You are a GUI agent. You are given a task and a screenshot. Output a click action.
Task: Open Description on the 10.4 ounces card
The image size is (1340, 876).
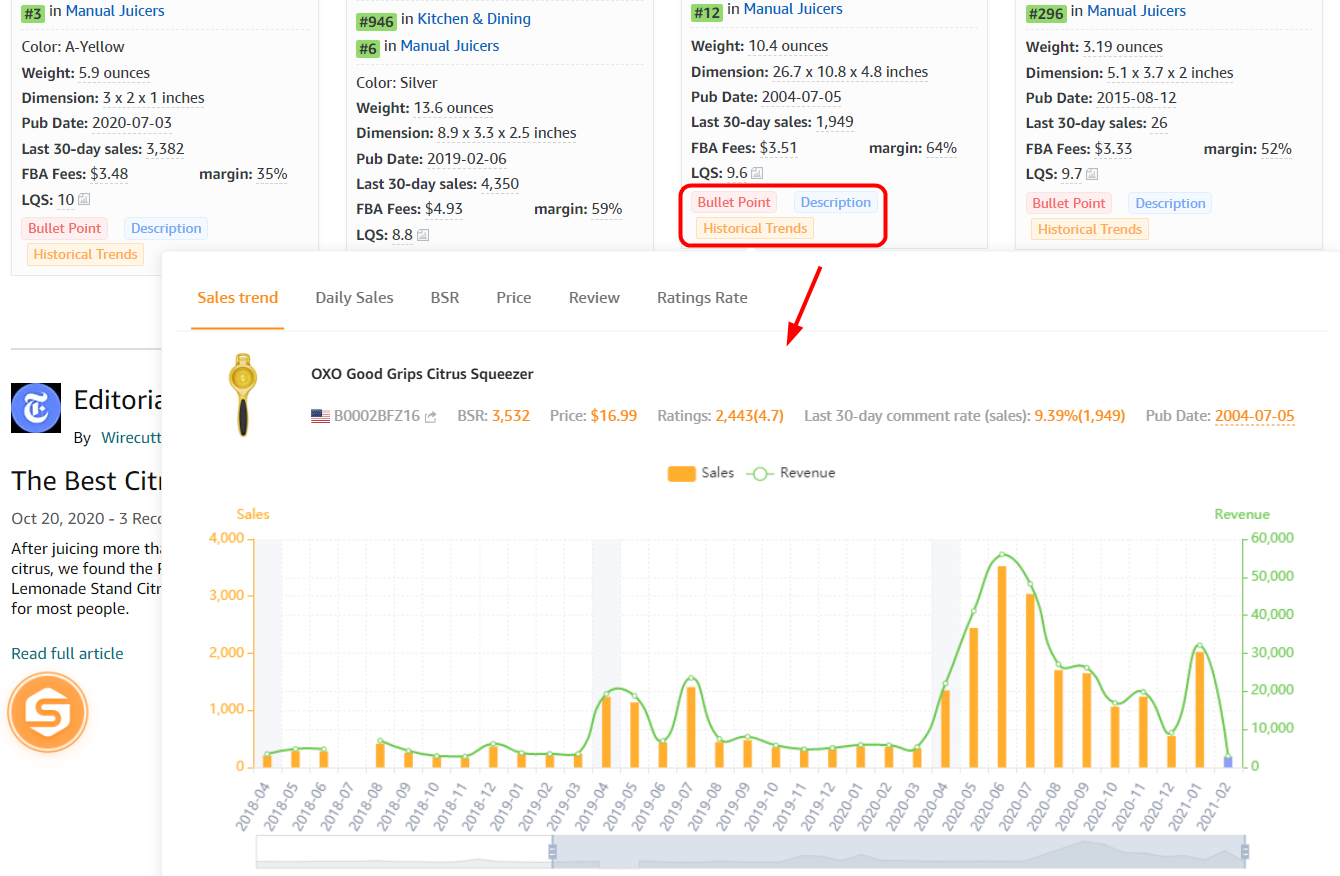[835, 202]
